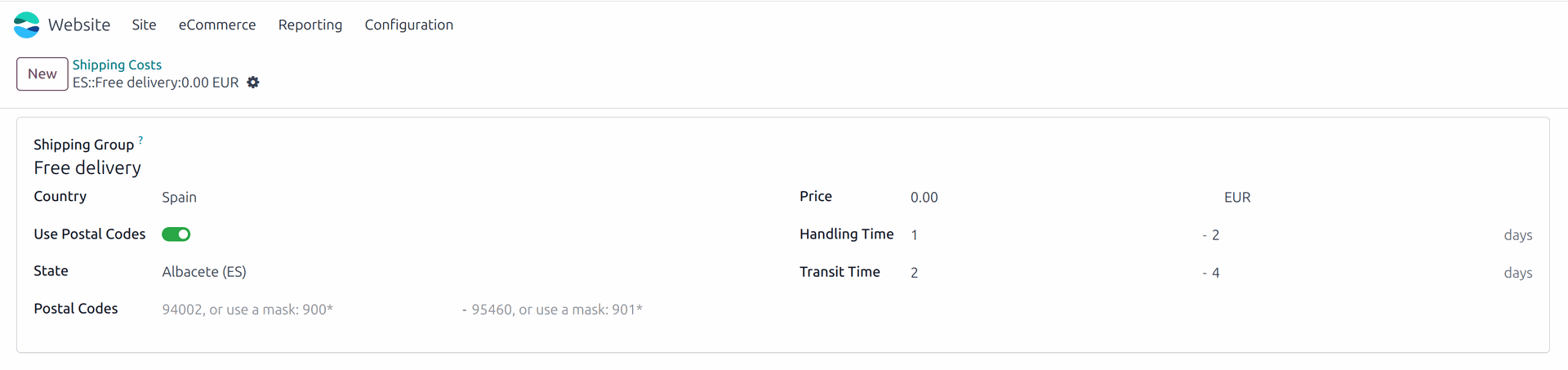Image resolution: width=1568 pixels, height=370 pixels.
Task: Open the gear actions menu icon
Action: pyautogui.click(x=253, y=82)
